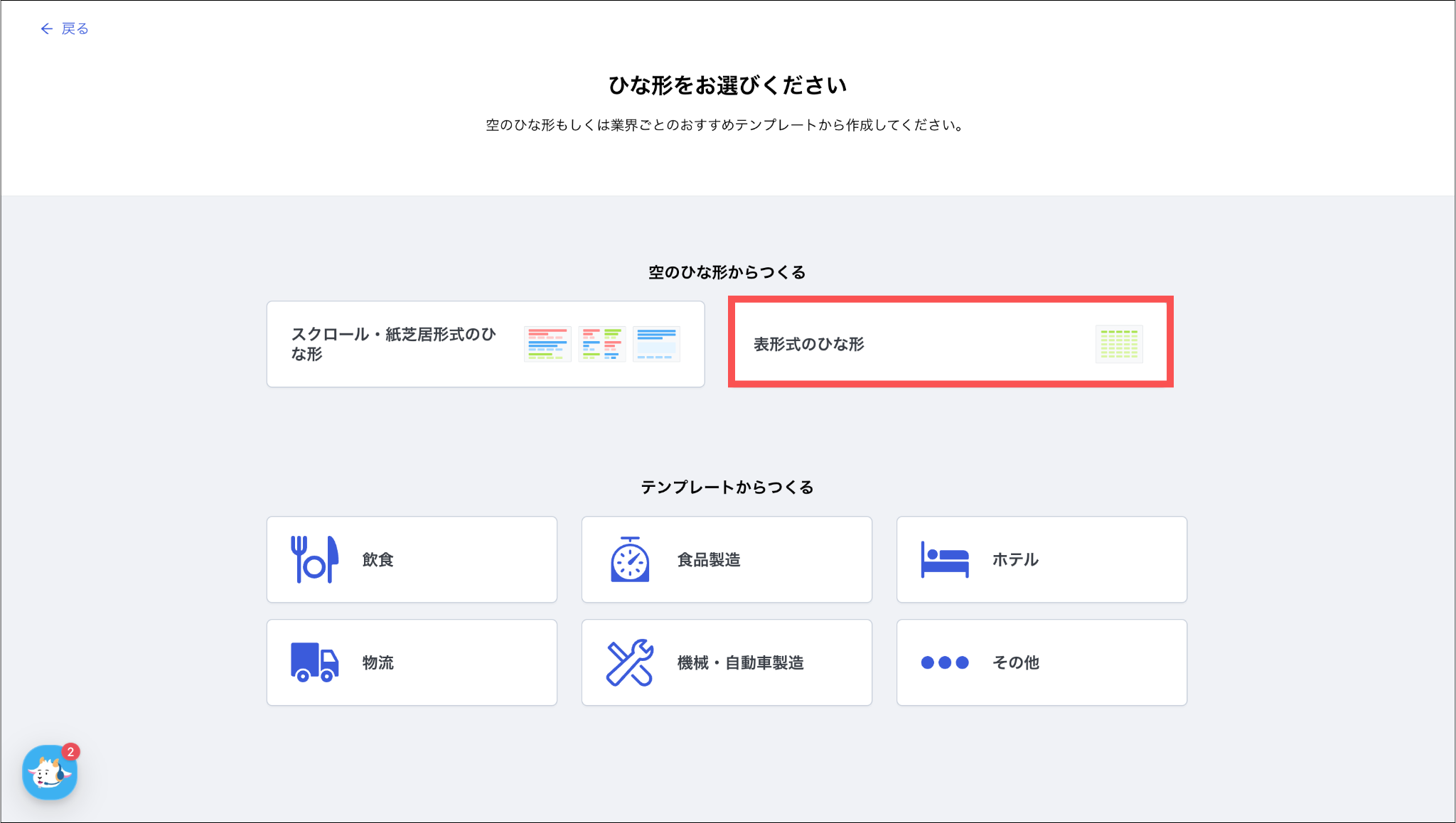Click the three dots その他 icon
The height and width of the screenshot is (823, 1456).
945,662
